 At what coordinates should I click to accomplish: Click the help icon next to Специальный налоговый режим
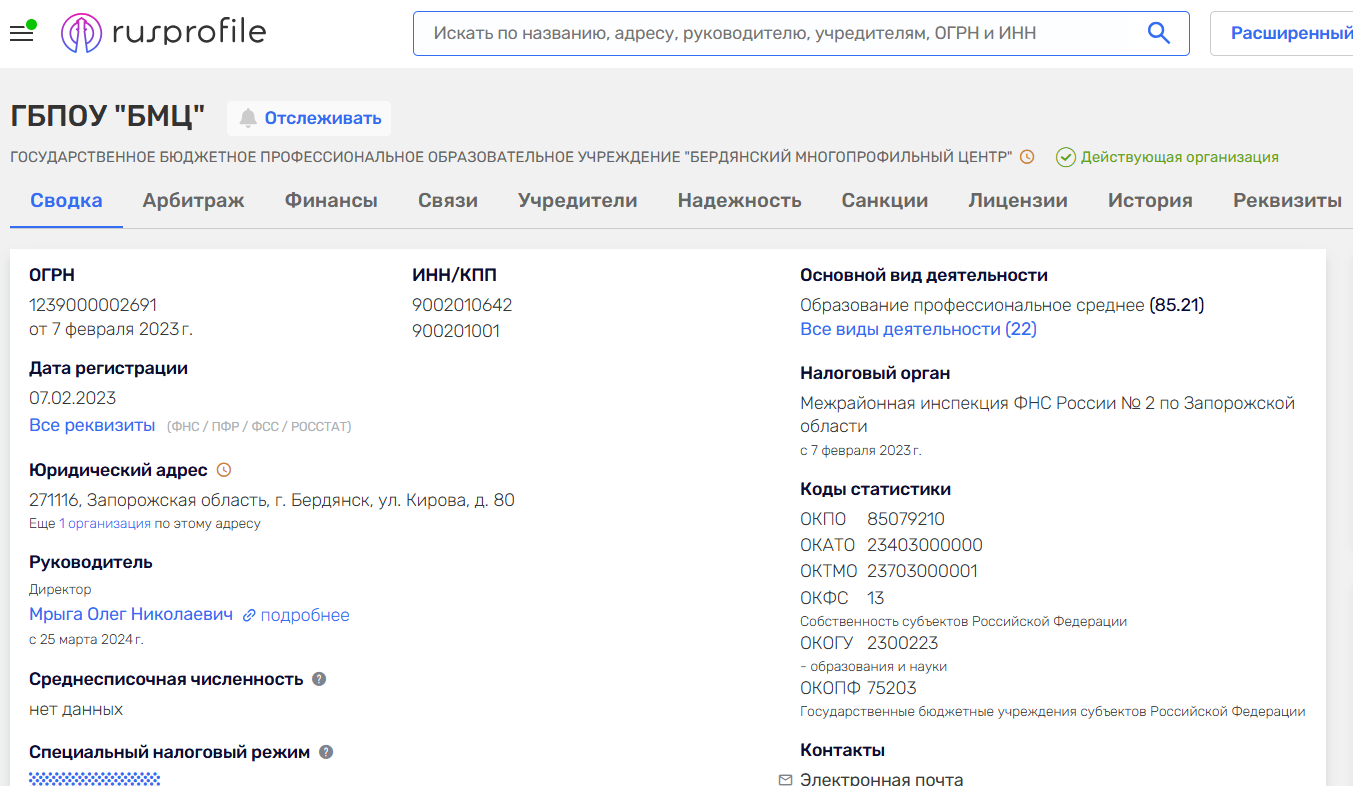click(x=326, y=752)
